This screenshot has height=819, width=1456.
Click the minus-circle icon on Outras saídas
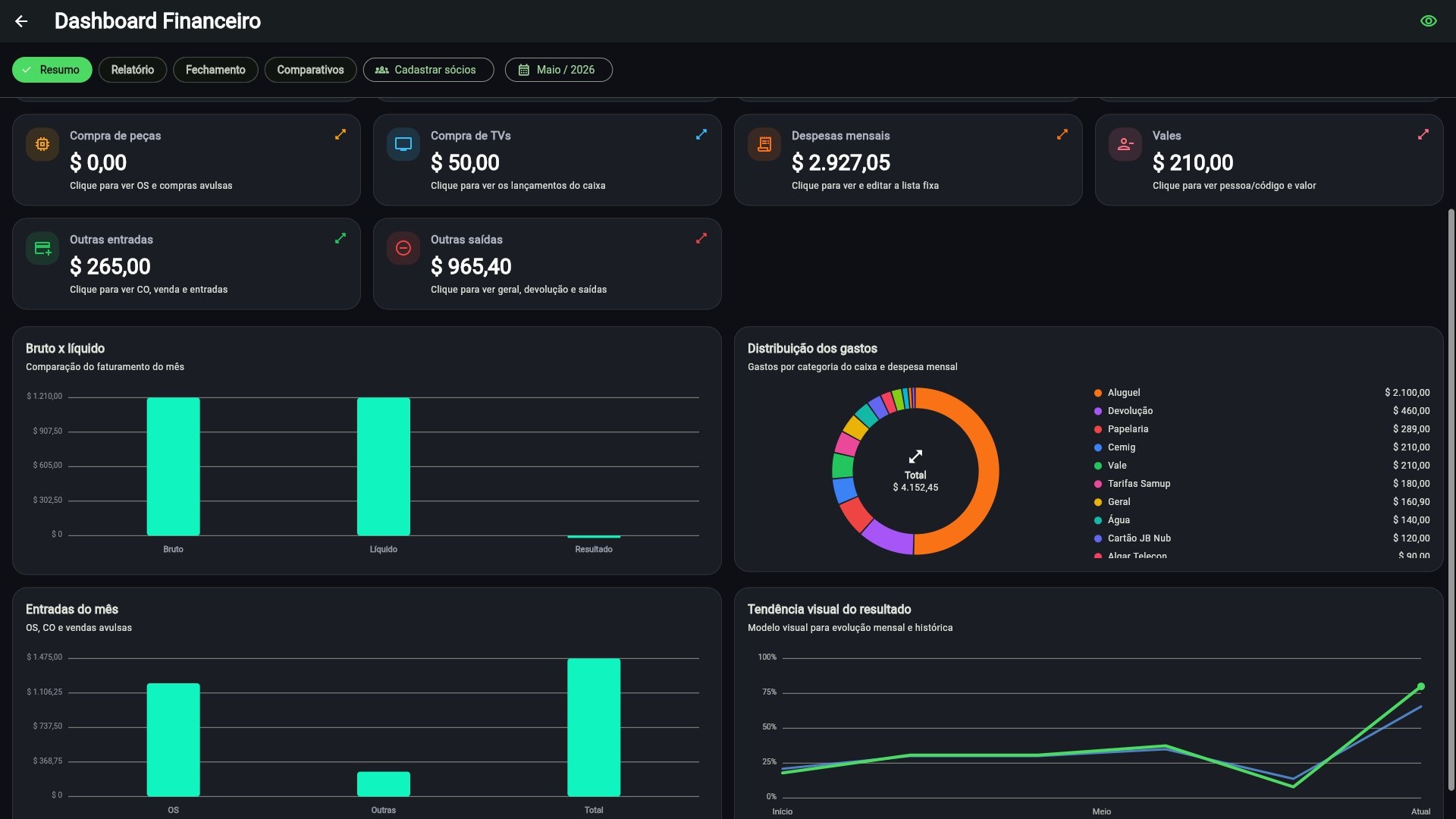[x=403, y=248]
